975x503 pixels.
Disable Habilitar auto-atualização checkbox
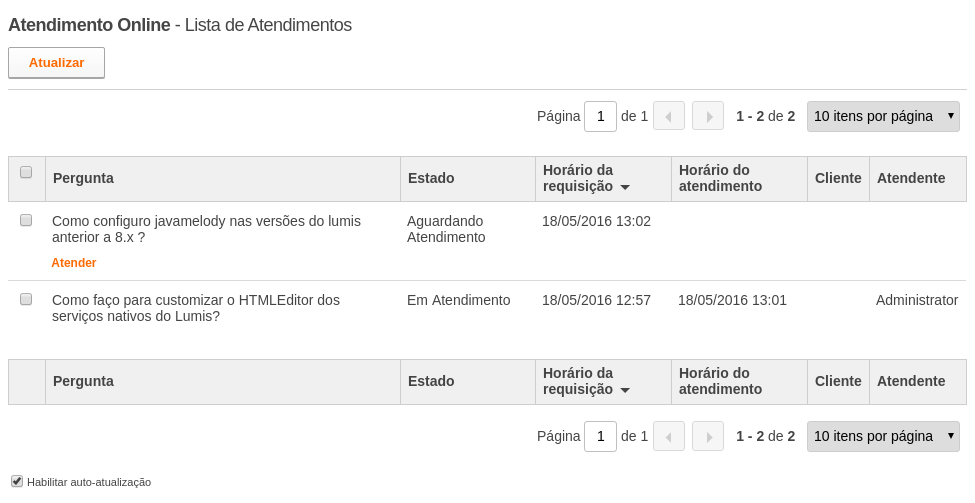click(17, 481)
